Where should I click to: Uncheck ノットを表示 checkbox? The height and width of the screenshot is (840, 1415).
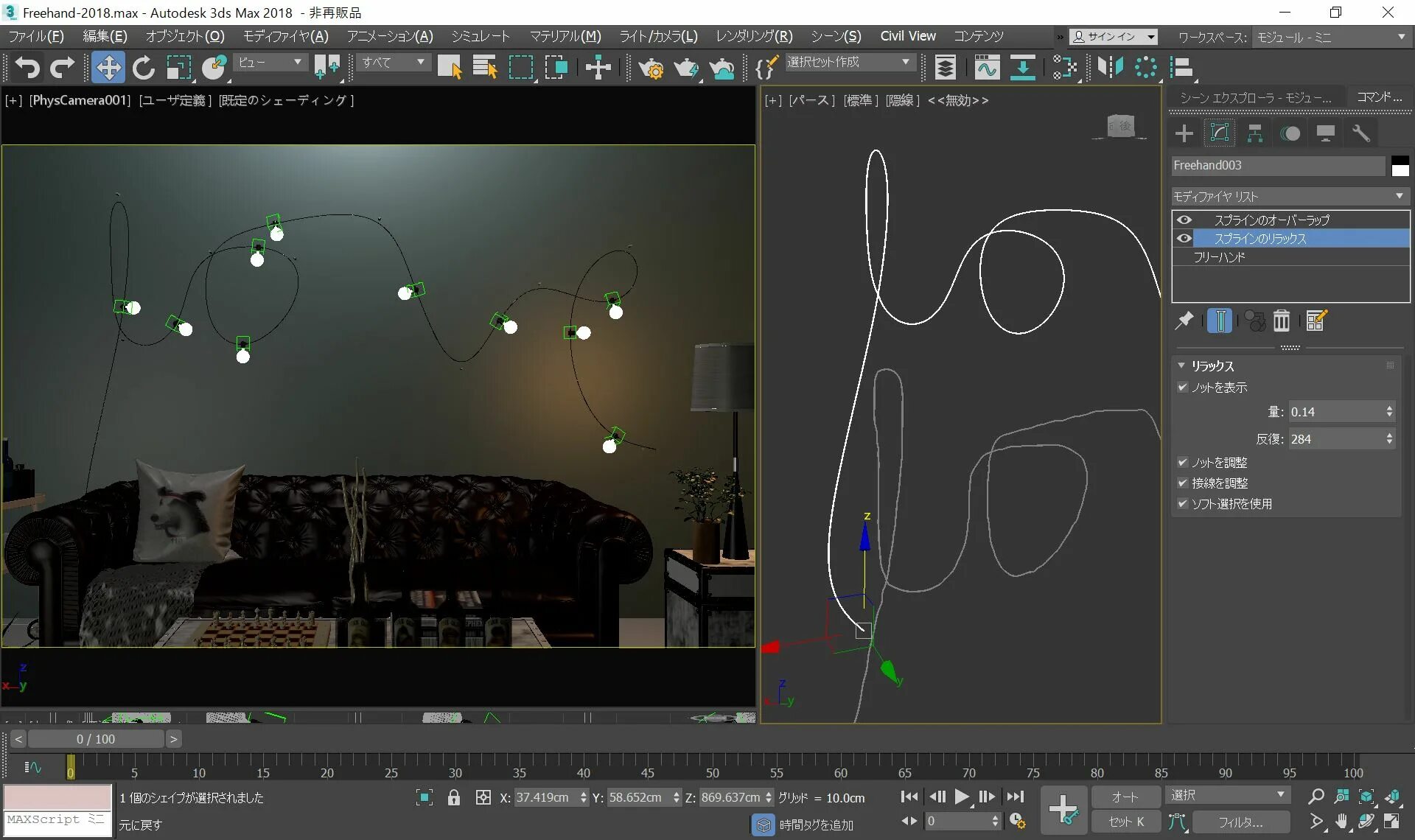pos(1183,387)
